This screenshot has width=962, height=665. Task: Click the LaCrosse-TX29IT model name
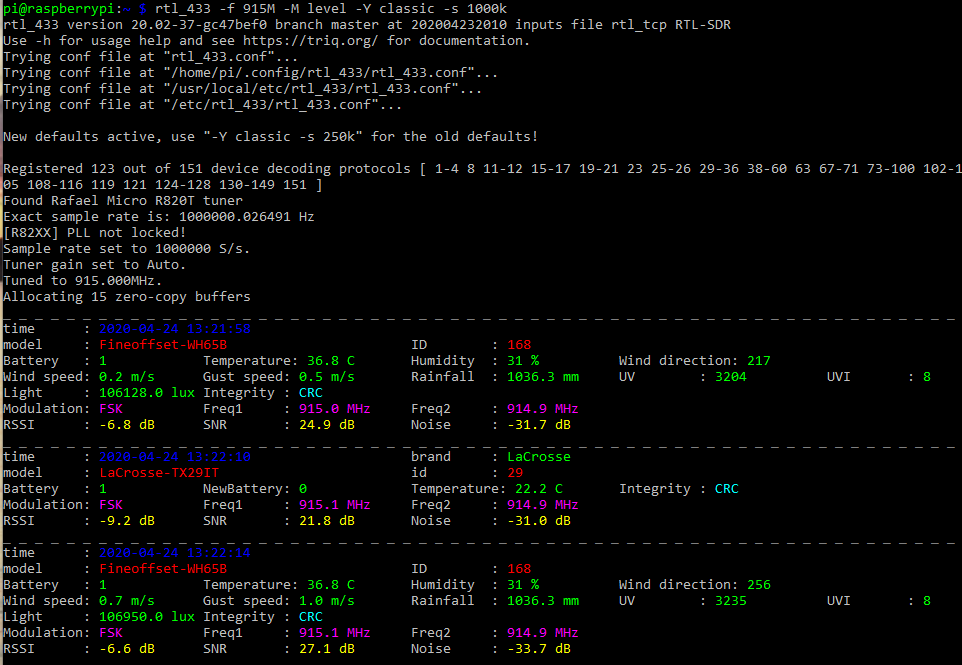[x=159, y=472]
